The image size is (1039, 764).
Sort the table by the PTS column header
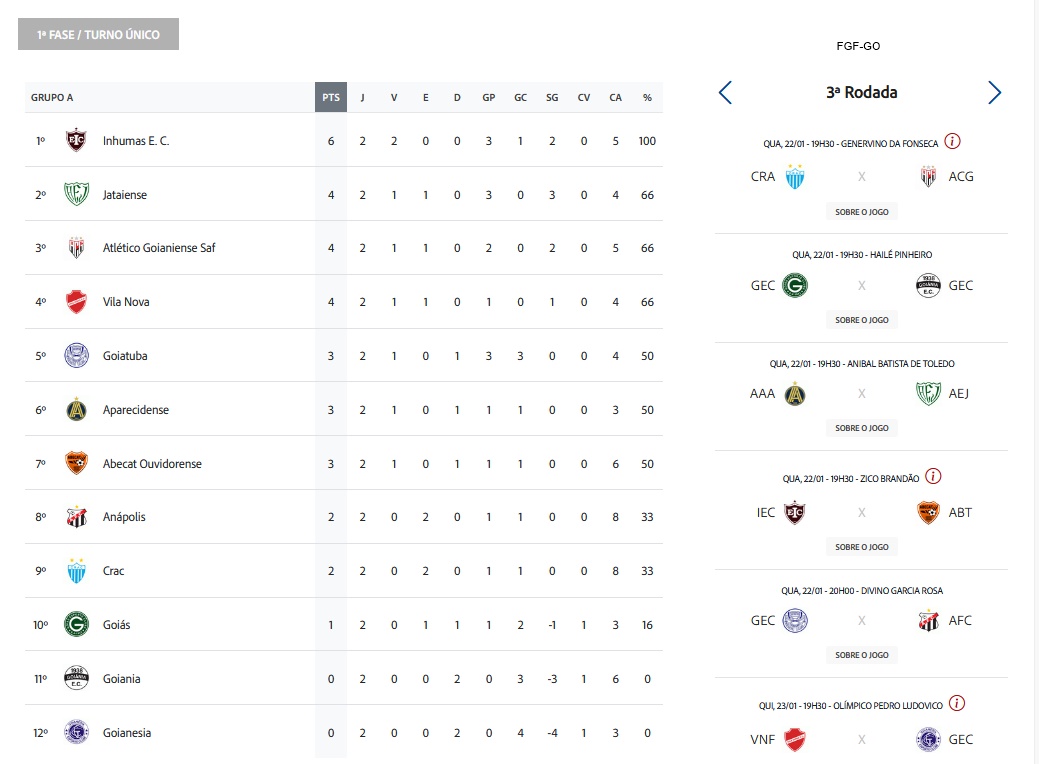tap(330, 98)
